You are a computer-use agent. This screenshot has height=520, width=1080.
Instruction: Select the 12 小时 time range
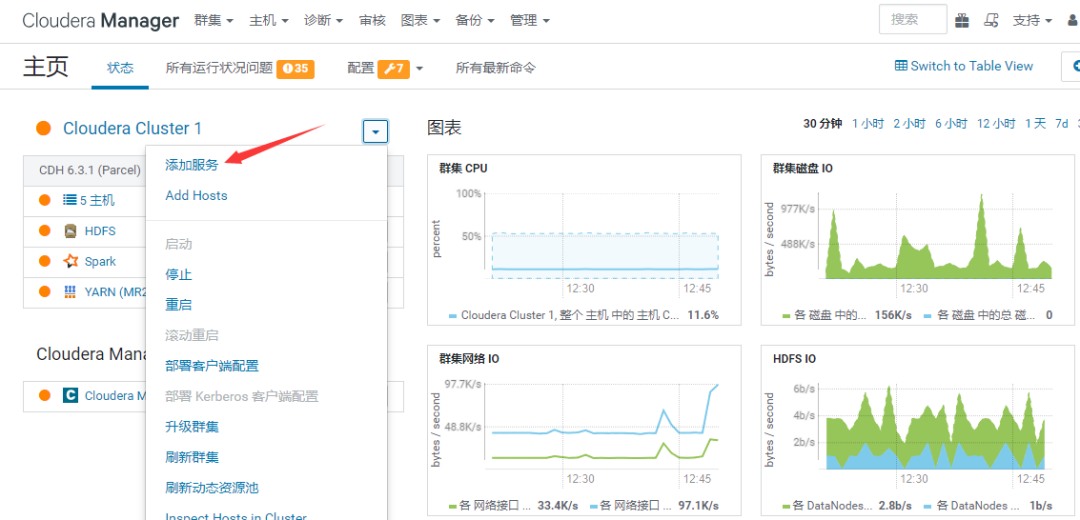click(x=996, y=123)
